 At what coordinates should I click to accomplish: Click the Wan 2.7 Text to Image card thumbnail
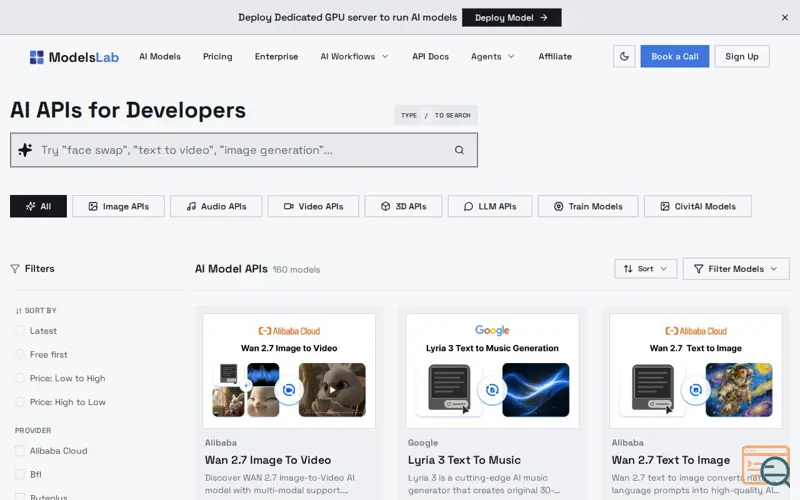tap(696, 371)
